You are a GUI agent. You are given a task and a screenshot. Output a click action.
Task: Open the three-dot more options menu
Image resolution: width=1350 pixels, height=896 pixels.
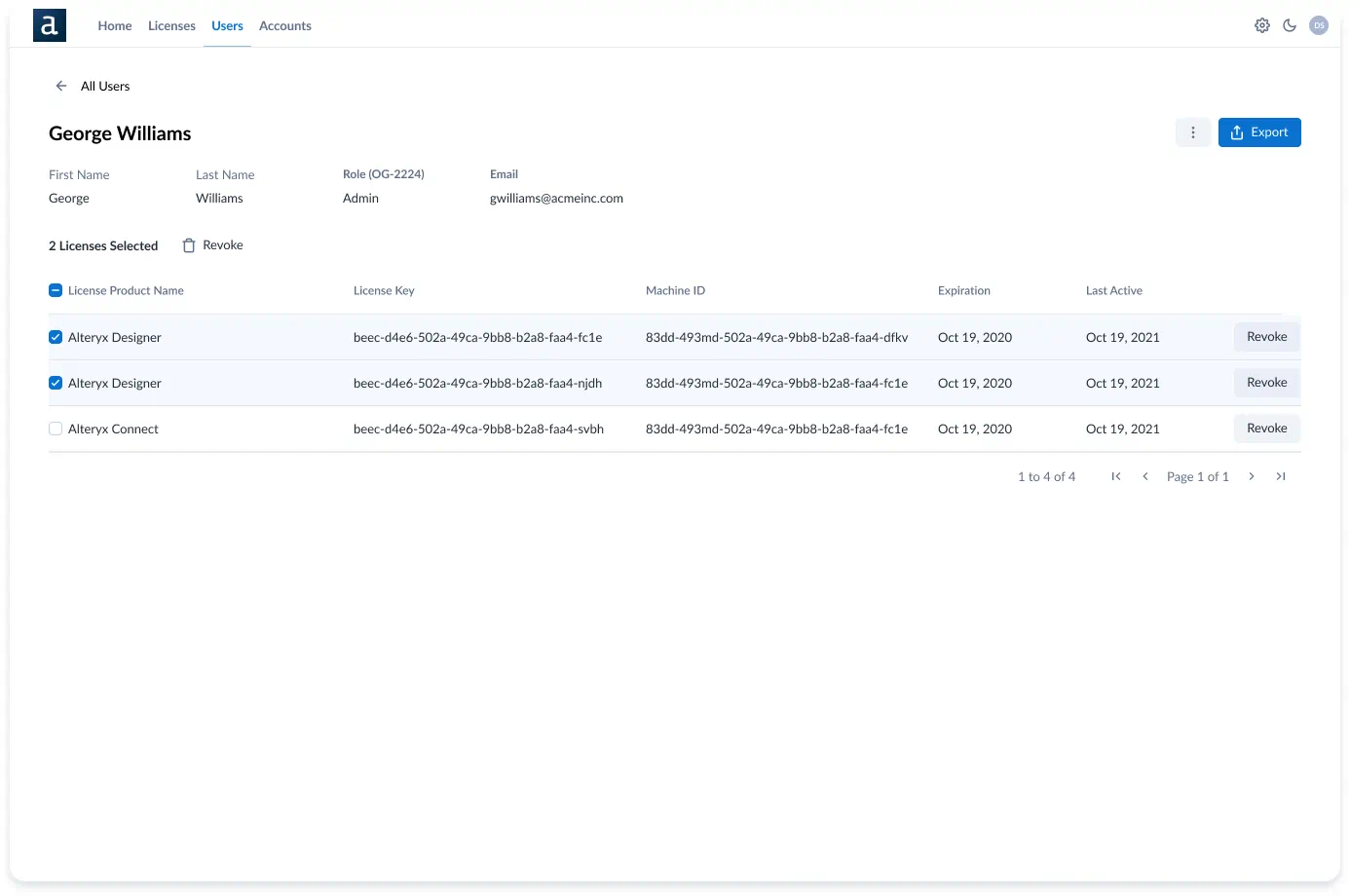tap(1193, 132)
